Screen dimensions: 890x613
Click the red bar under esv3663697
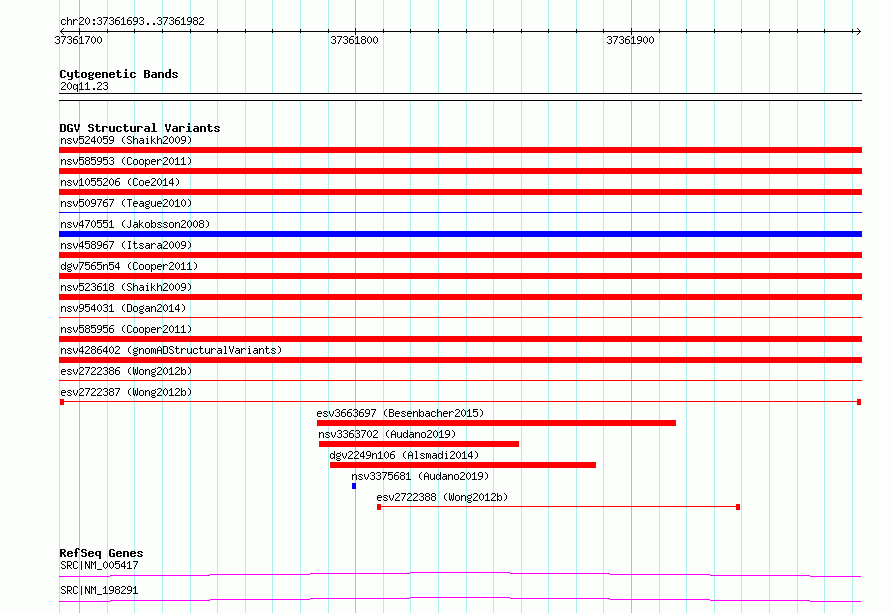pyautogui.click(x=496, y=423)
